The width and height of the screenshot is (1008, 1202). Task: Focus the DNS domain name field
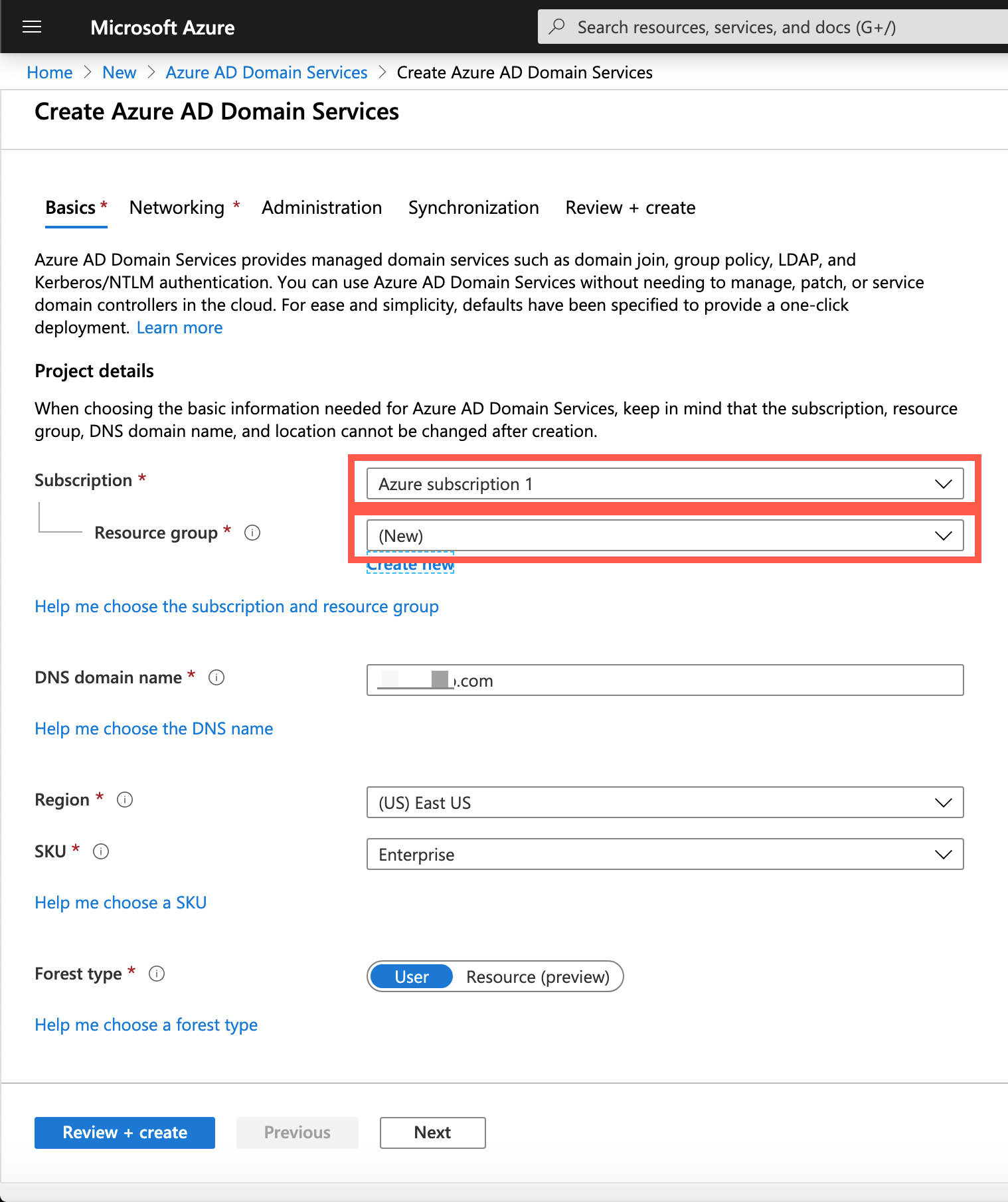tap(665, 680)
